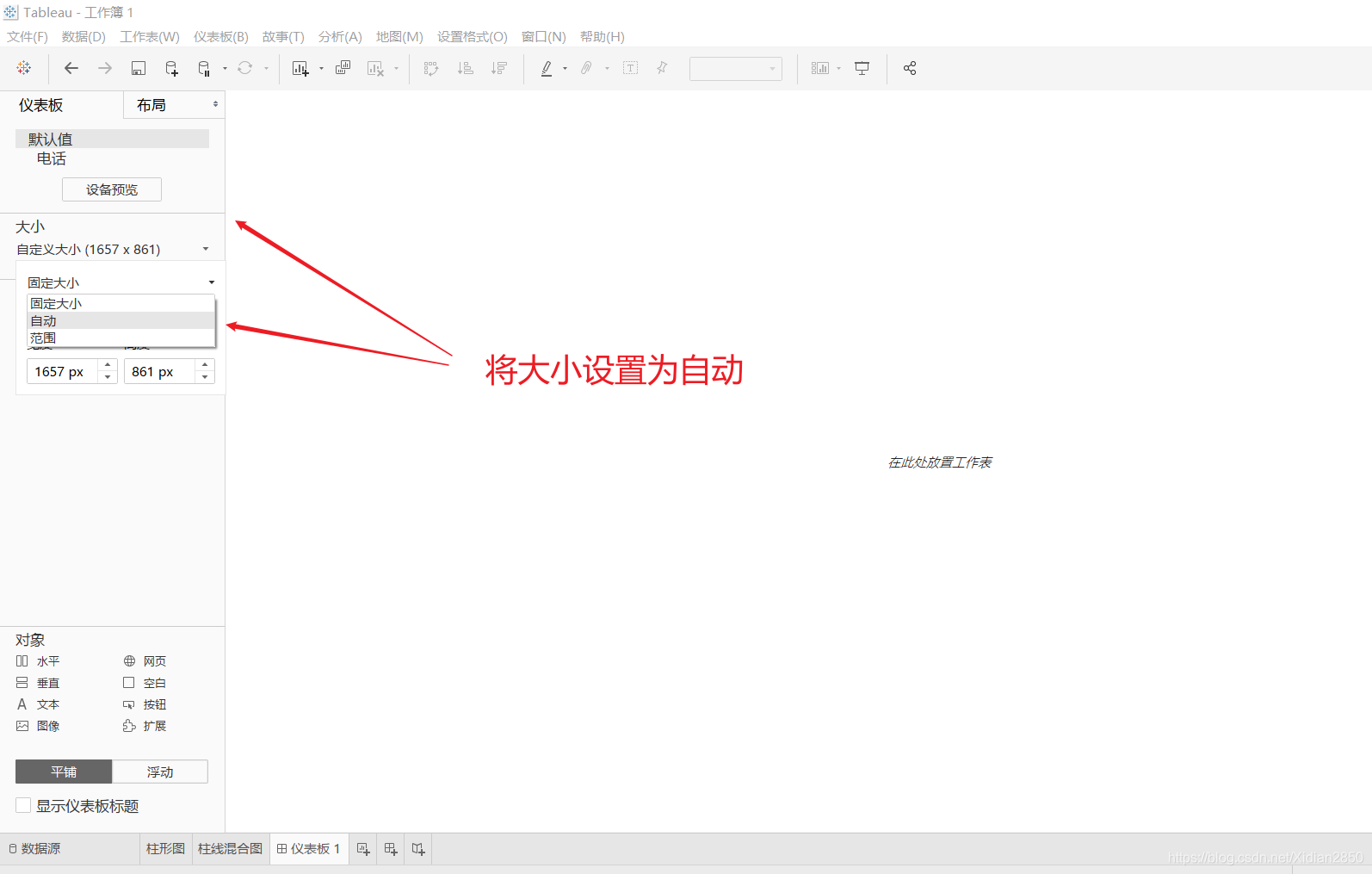Click the show mark labels icon

pos(630,68)
